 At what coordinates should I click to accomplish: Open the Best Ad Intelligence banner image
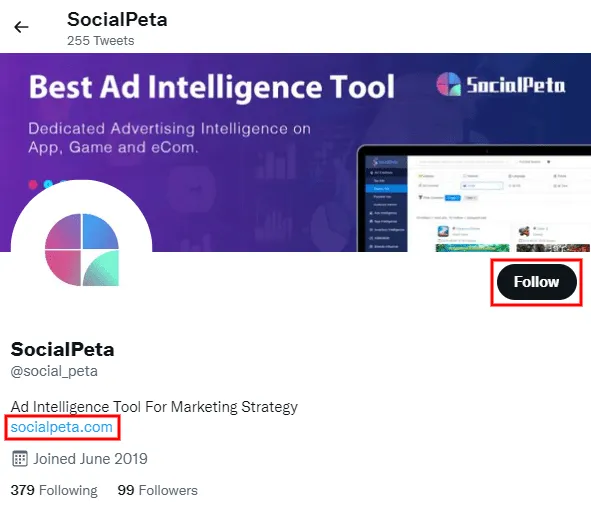pyautogui.click(x=296, y=152)
